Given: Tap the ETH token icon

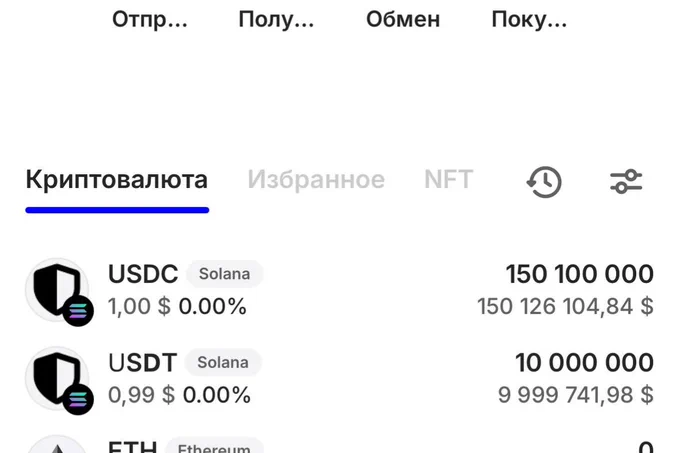Looking at the screenshot, I should tap(57, 444).
